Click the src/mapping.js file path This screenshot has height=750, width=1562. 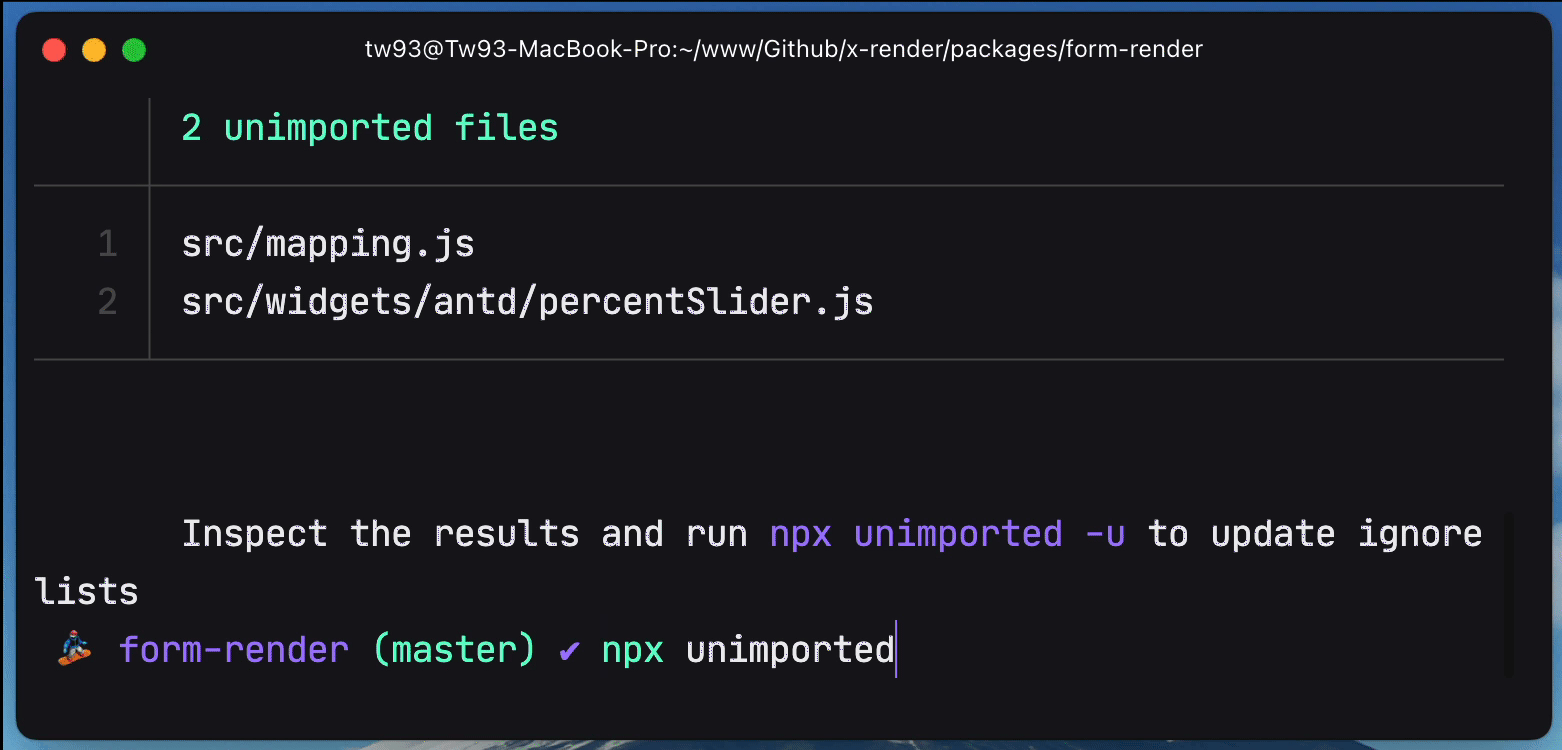tap(328, 244)
